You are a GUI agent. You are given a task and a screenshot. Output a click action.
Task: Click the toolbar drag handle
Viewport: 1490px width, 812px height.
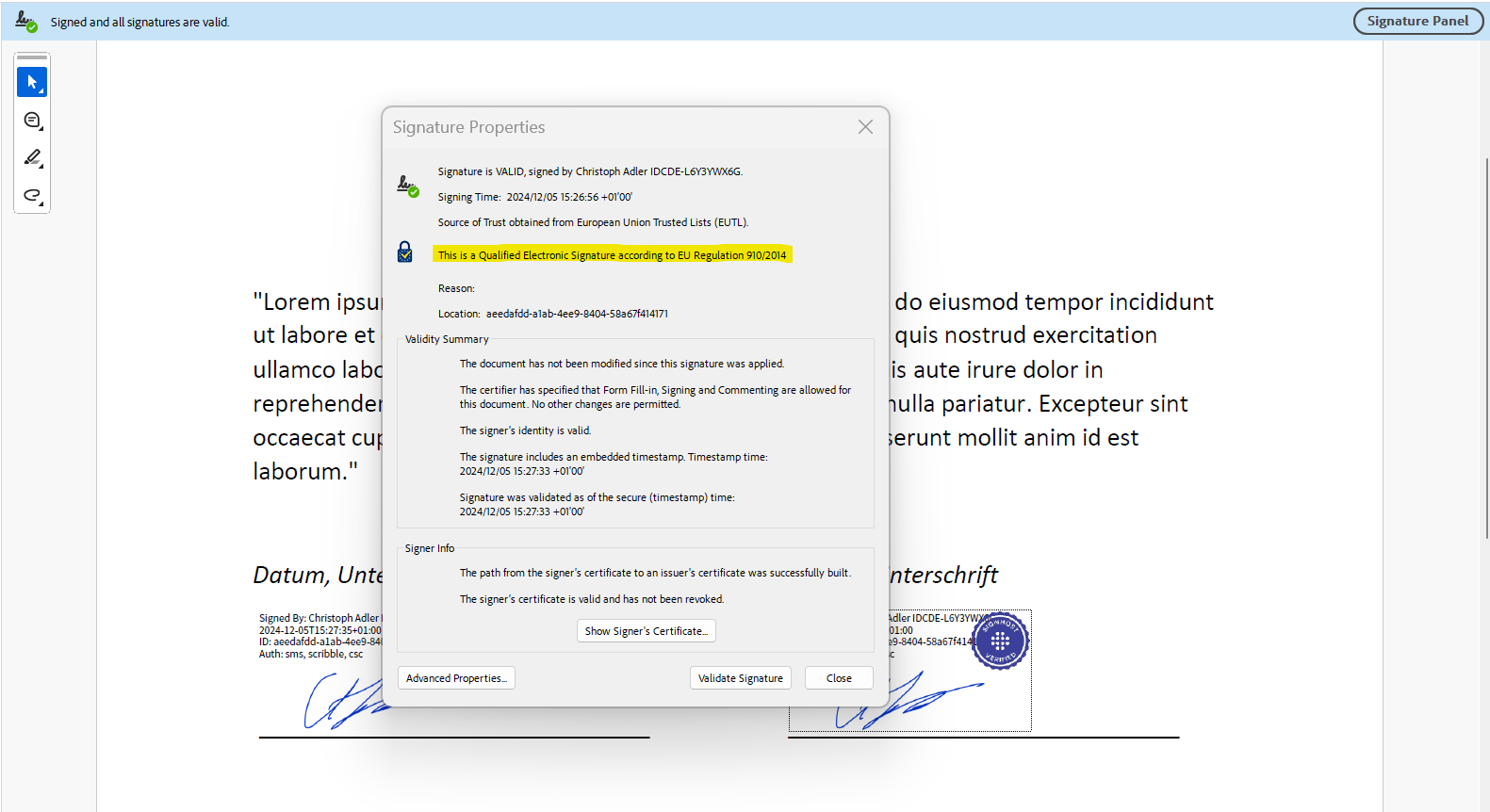[x=32, y=57]
